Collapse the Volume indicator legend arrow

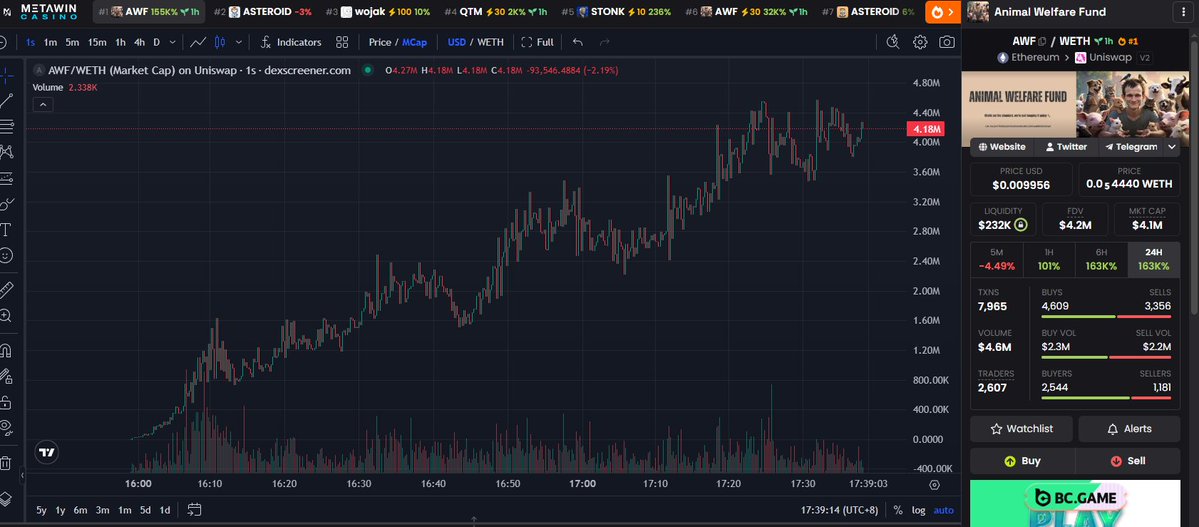pos(42,104)
